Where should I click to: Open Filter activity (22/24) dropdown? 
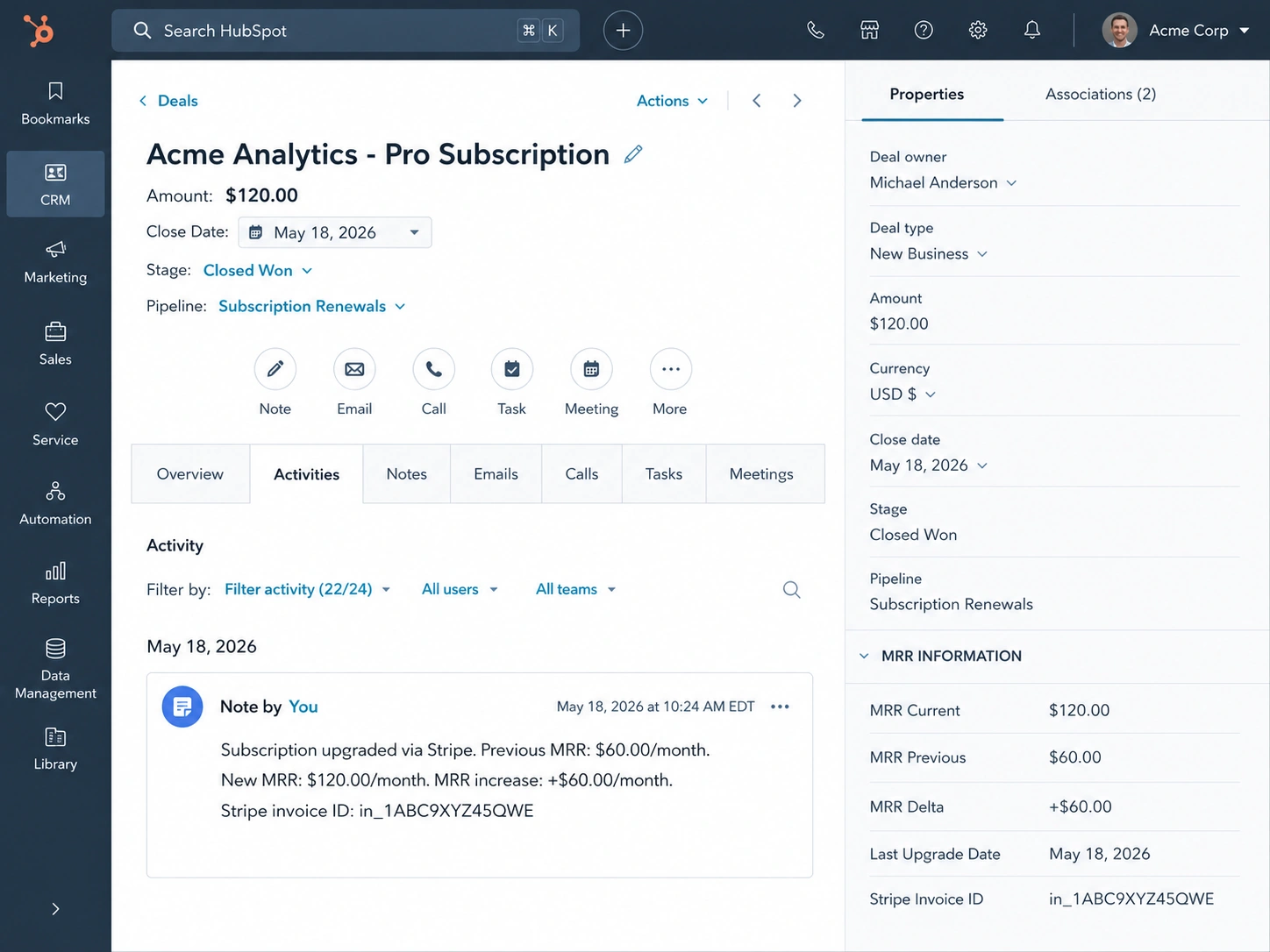click(307, 589)
